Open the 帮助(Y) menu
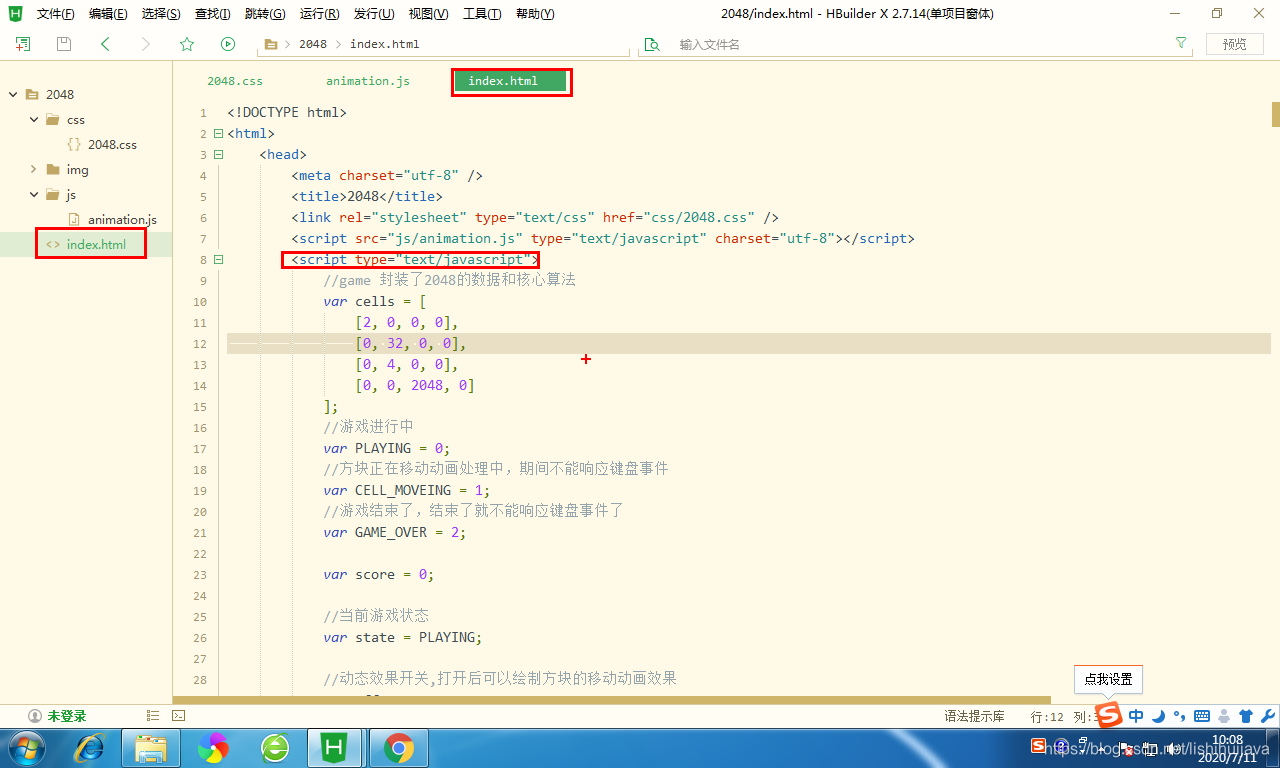This screenshot has height=768, width=1280. pos(535,14)
